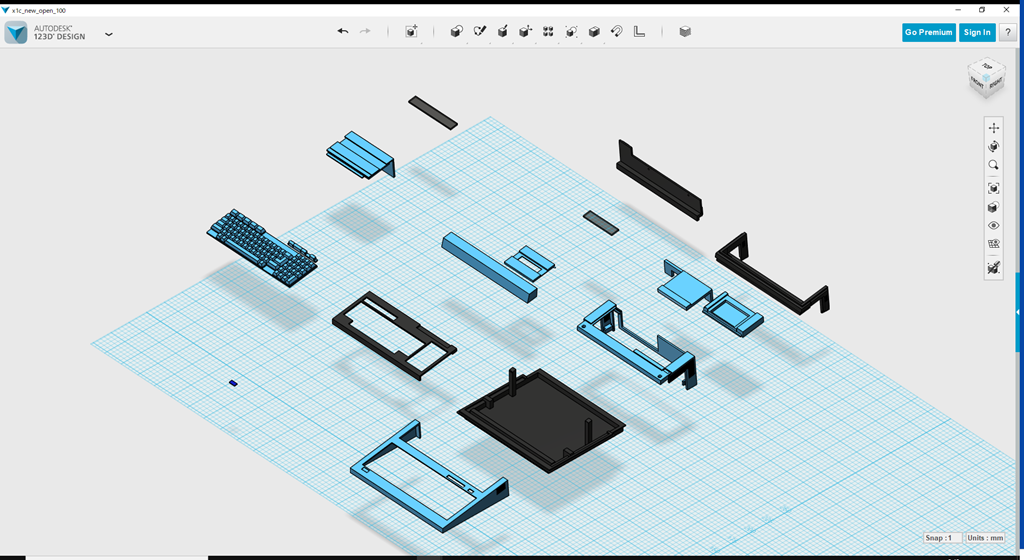Image resolution: width=1024 pixels, height=560 pixels.
Task: Open the Transform tool dropdown
Action: [411, 32]
